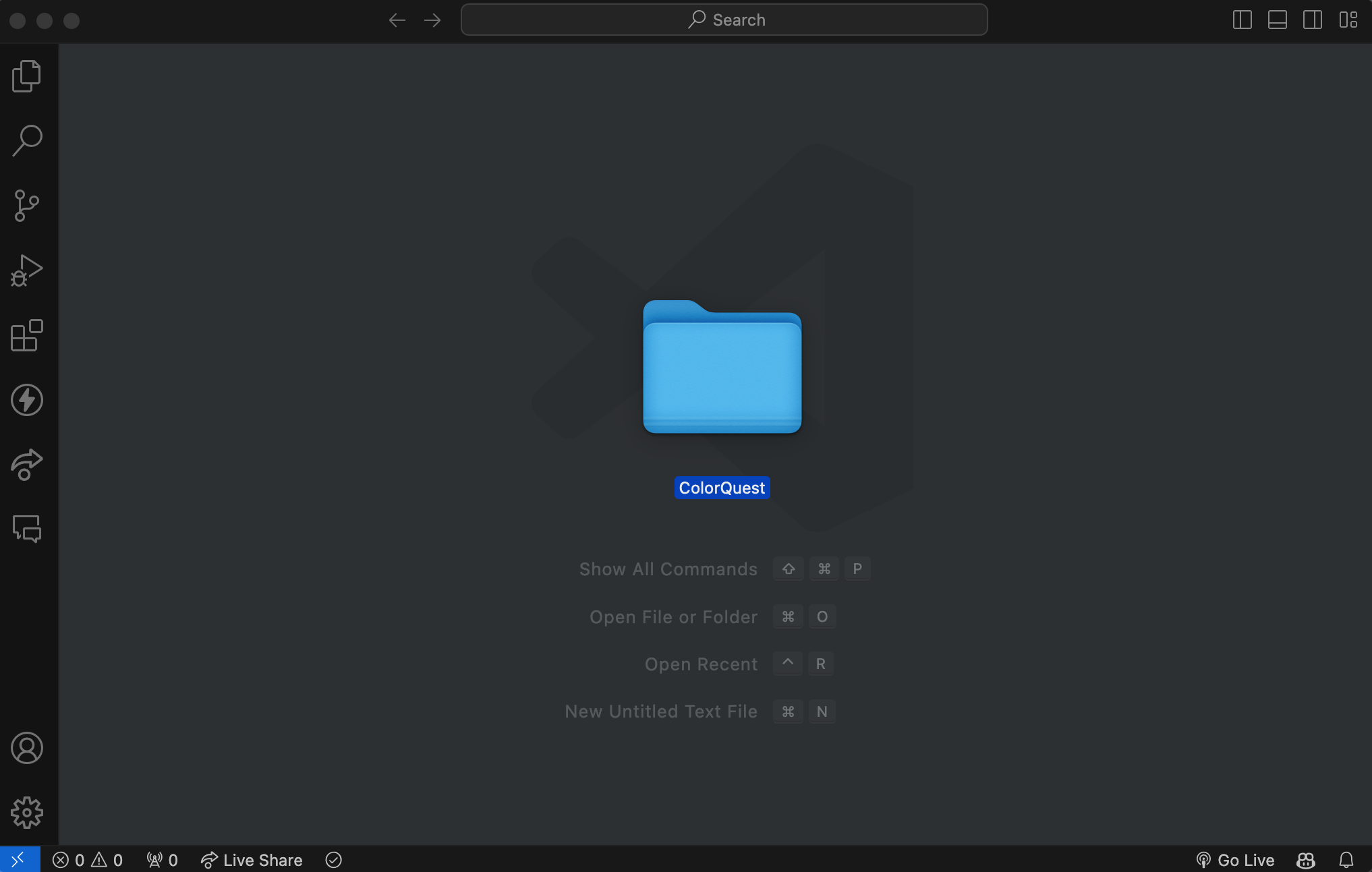Open the Customize Layout menu
The width and height of the screenshot is (1372, 872).
point(1348,20)
